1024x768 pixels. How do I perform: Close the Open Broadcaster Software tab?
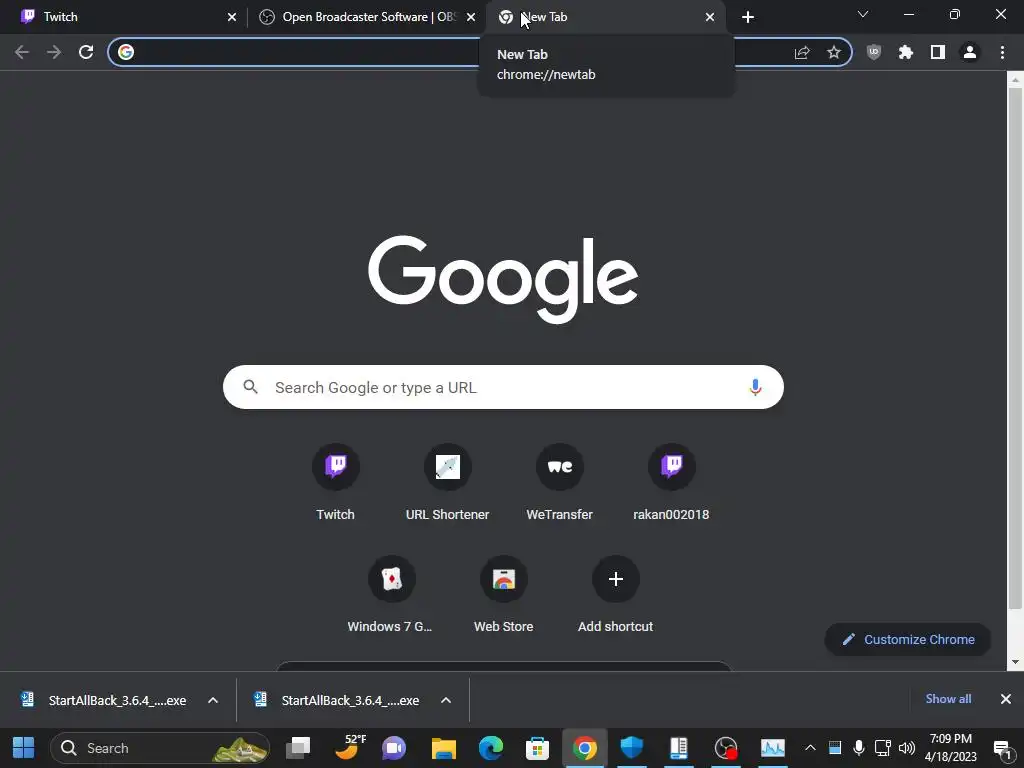click(471, 18)
